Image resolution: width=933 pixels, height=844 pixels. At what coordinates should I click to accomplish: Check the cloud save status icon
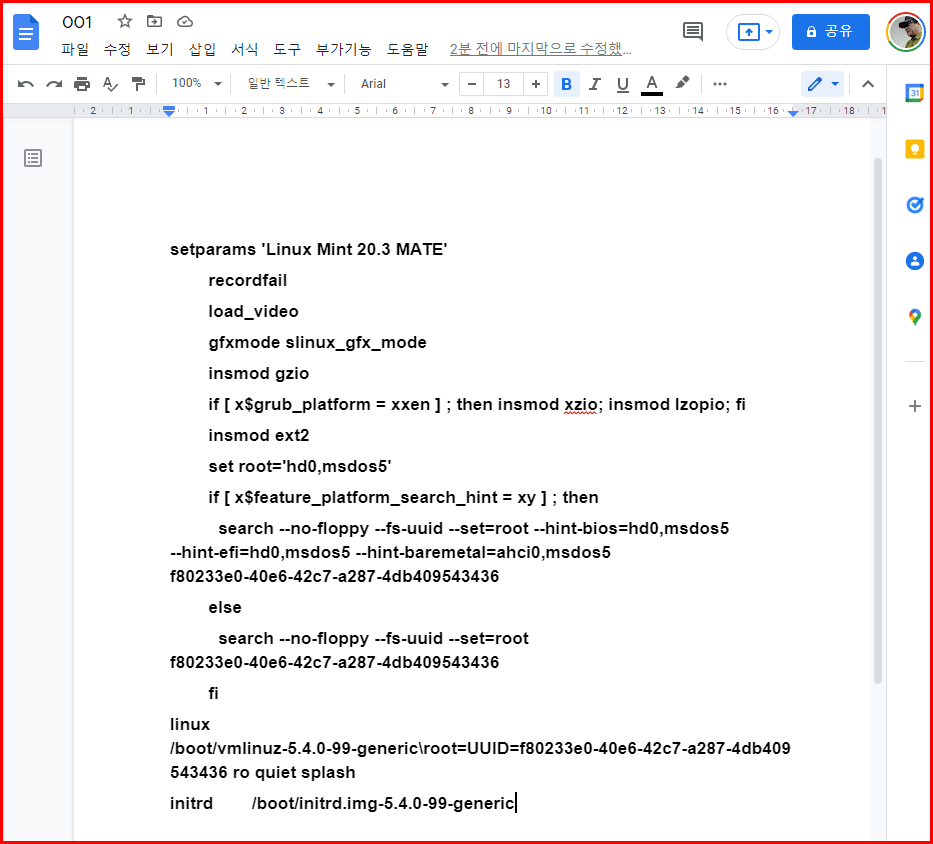click(x=185, y=21)
